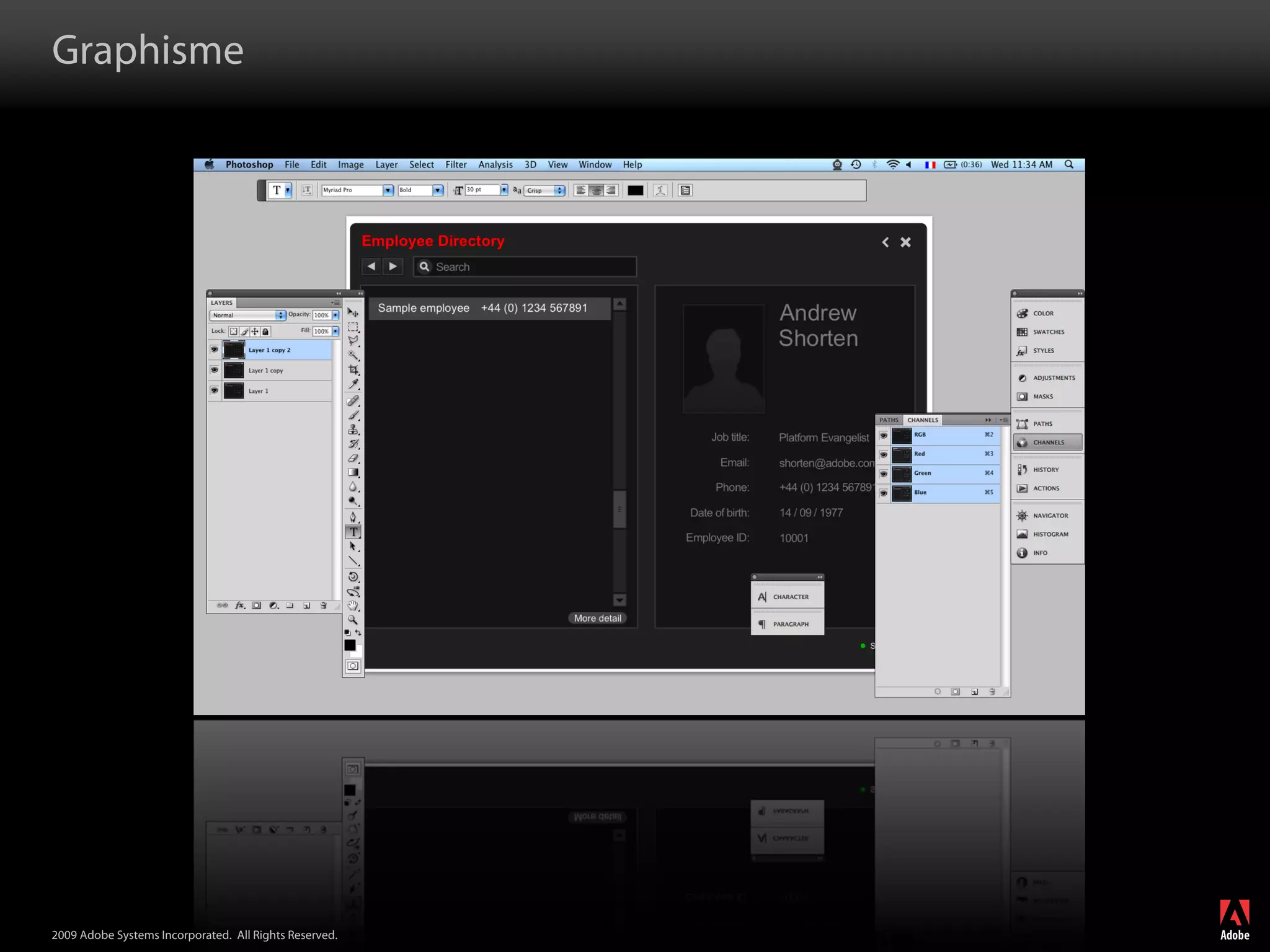
Task: Open the Filter menu
Action: coord(456,165)
